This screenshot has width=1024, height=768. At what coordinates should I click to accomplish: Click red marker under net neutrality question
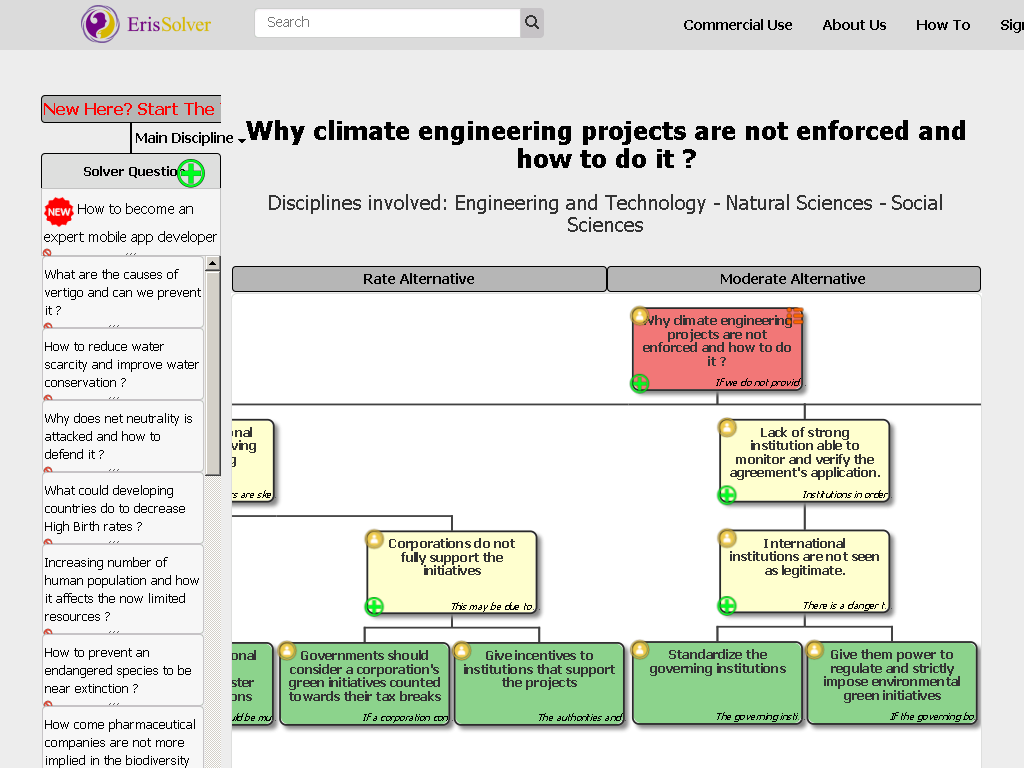tap(48, 469)
